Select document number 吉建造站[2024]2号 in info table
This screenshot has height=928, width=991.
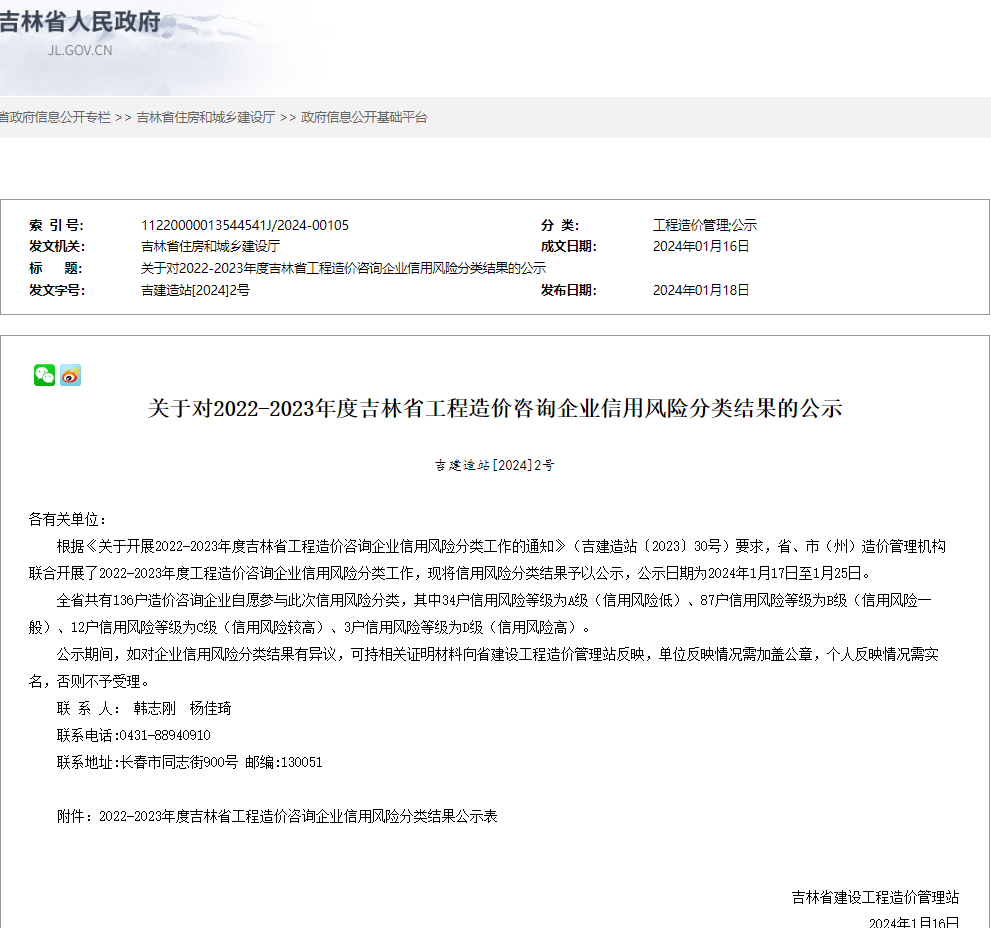(x=195, y=290)
